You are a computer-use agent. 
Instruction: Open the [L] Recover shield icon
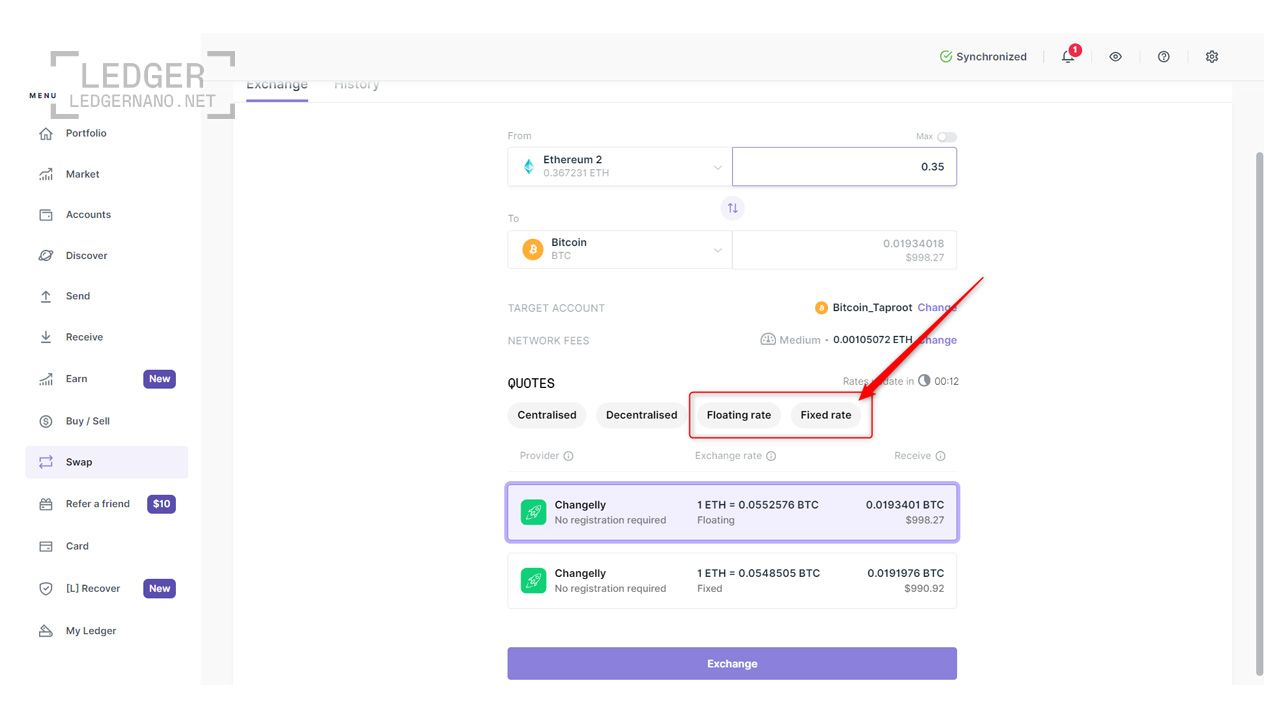[46, 588]
